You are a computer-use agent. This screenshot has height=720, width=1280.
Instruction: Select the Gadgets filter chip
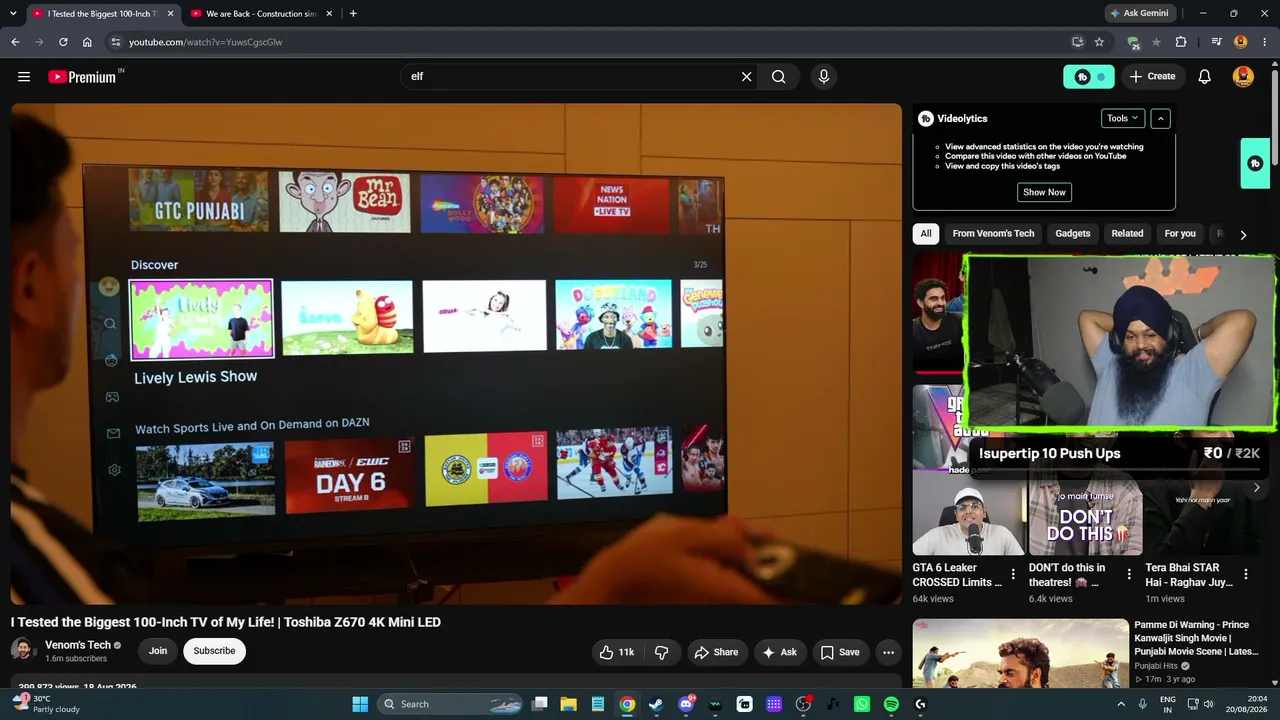1073,234
